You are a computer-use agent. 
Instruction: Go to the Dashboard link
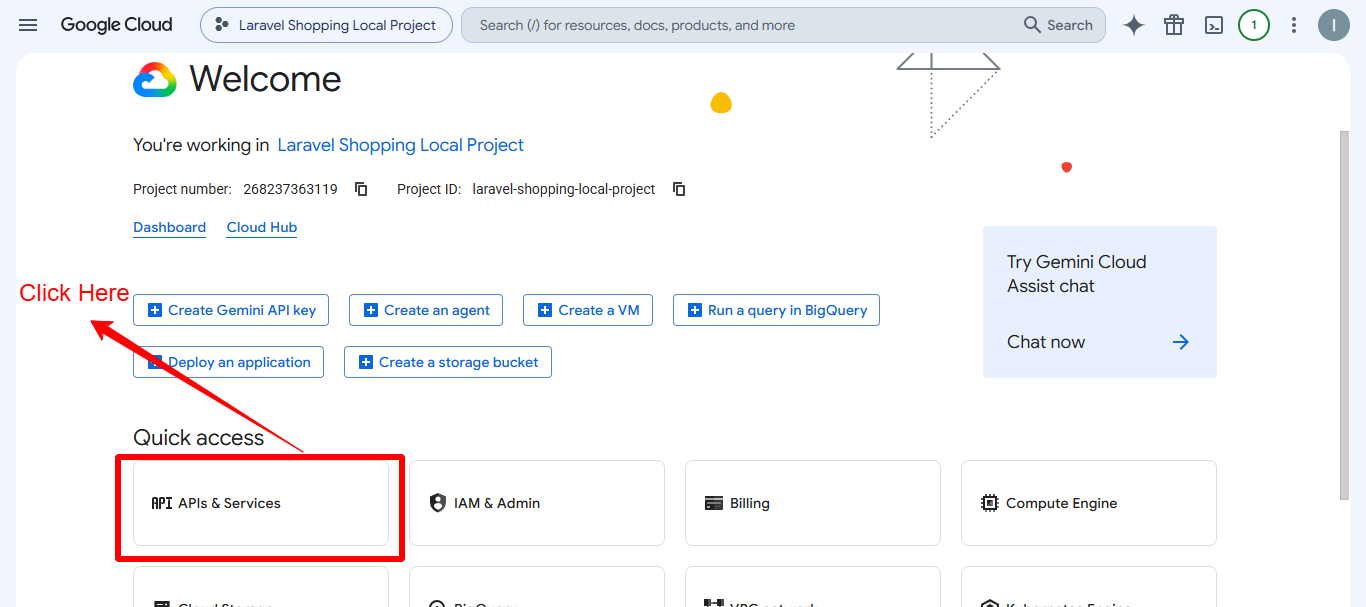pyautogui.click(x=170, y=227)
